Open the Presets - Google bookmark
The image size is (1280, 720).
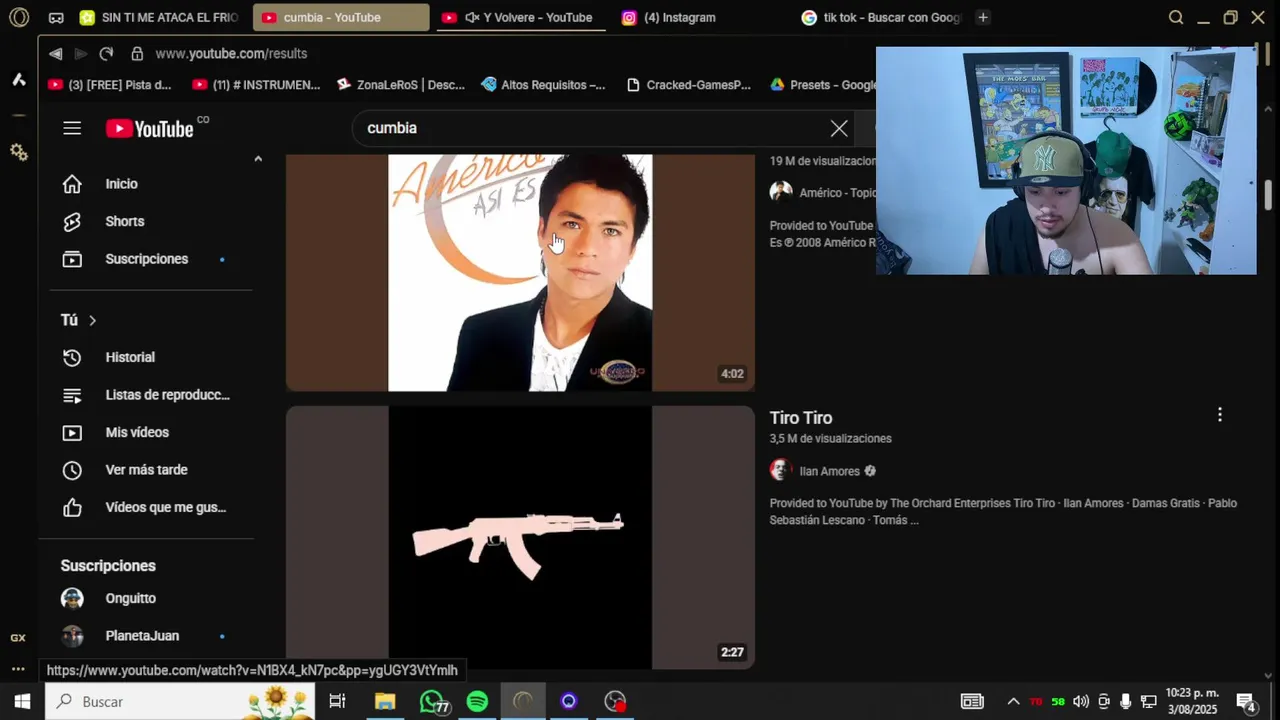(x=822, y=85)
